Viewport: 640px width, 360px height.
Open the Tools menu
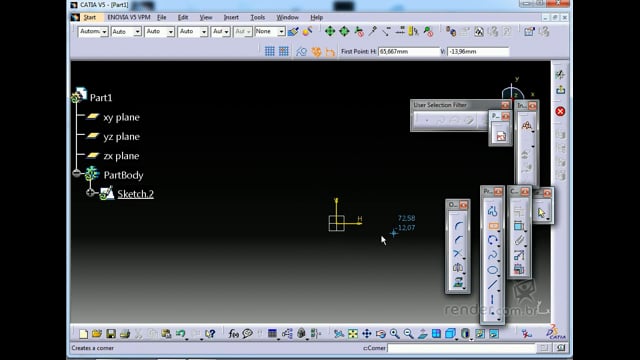[258, 17]
